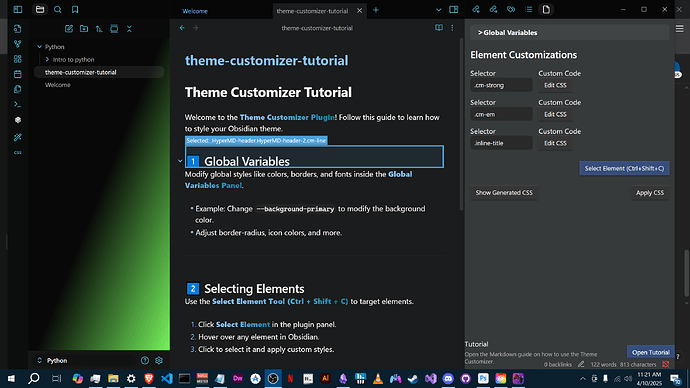690x388 pixels.
Task: Follow the Theme Customizer Plugin link
Action: (287, 117)
